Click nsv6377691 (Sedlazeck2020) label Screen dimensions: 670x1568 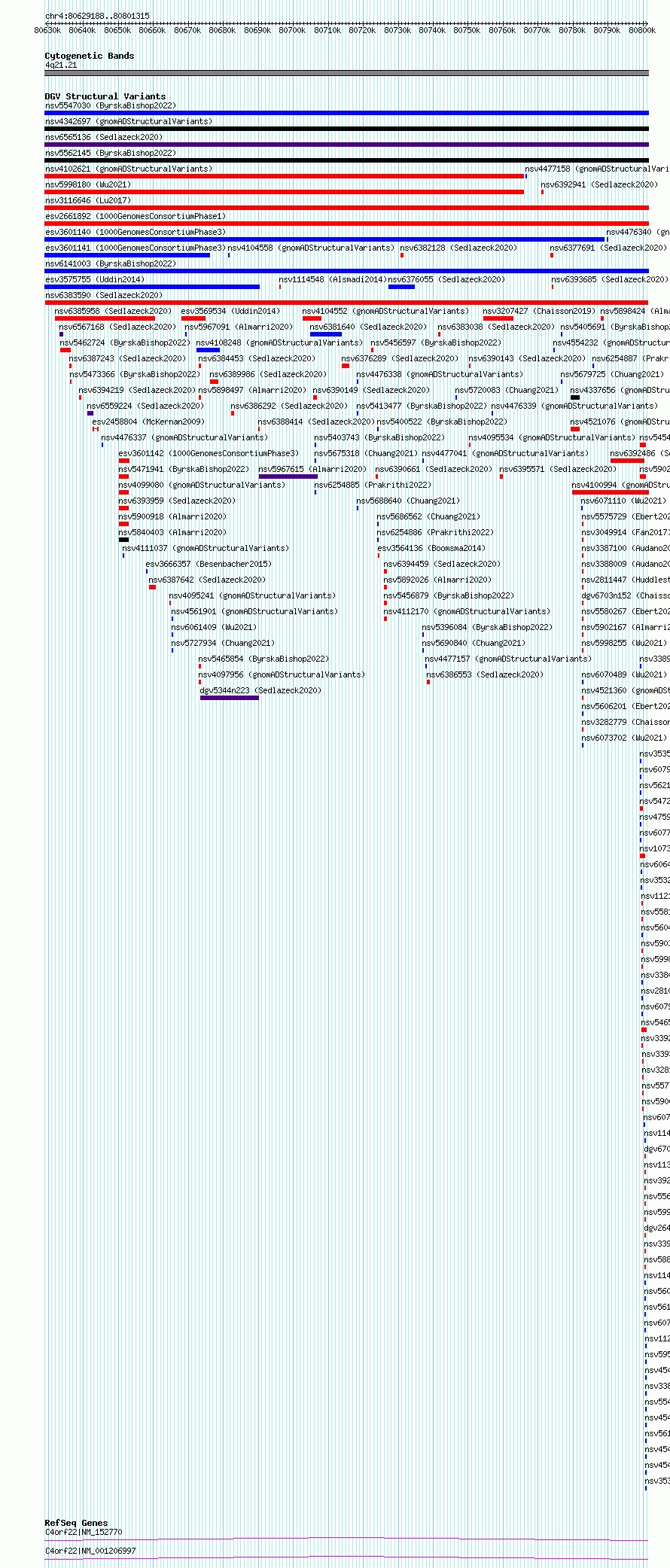click(608, 248)
